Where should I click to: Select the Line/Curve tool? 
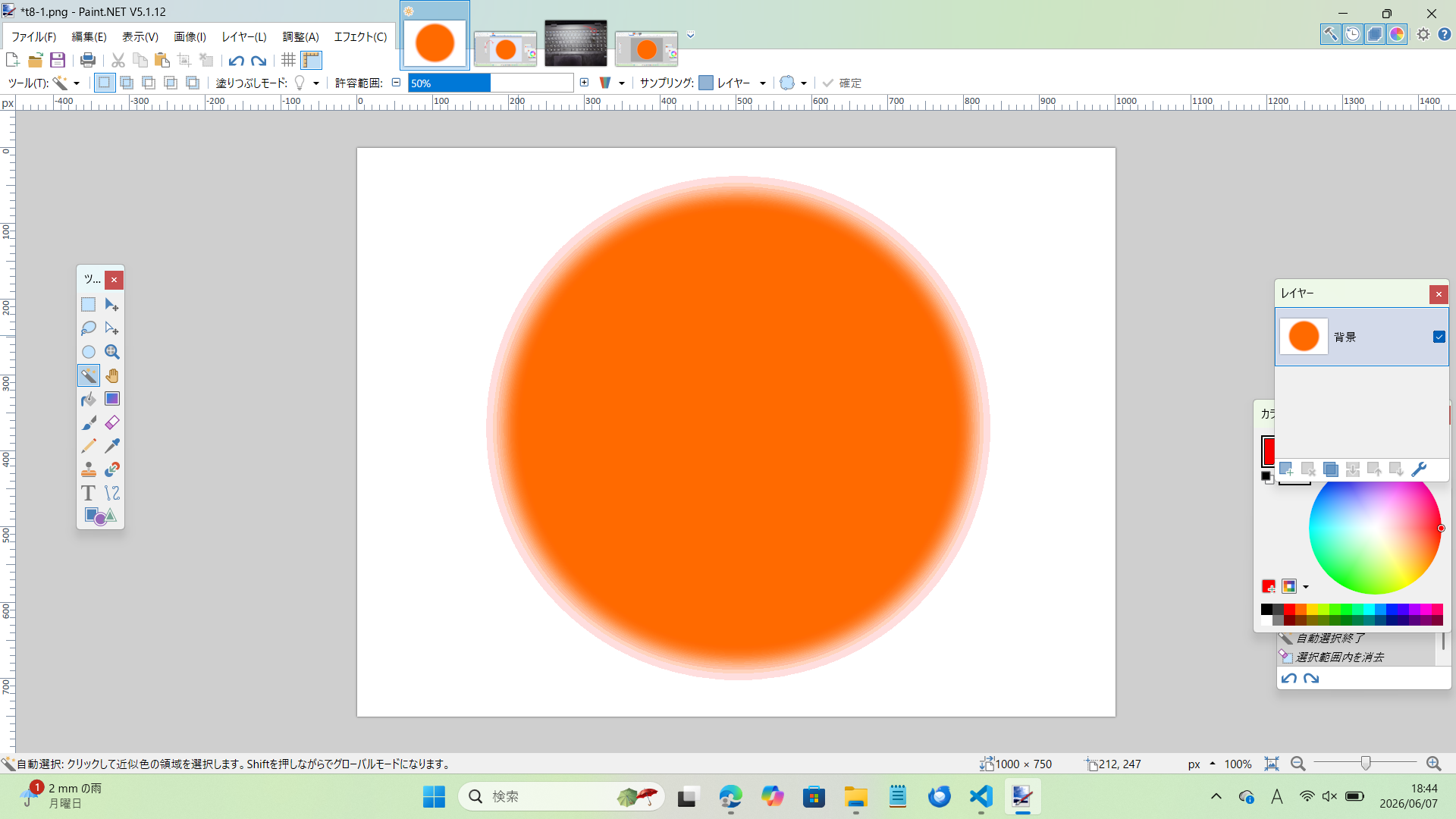pos(112,493)
